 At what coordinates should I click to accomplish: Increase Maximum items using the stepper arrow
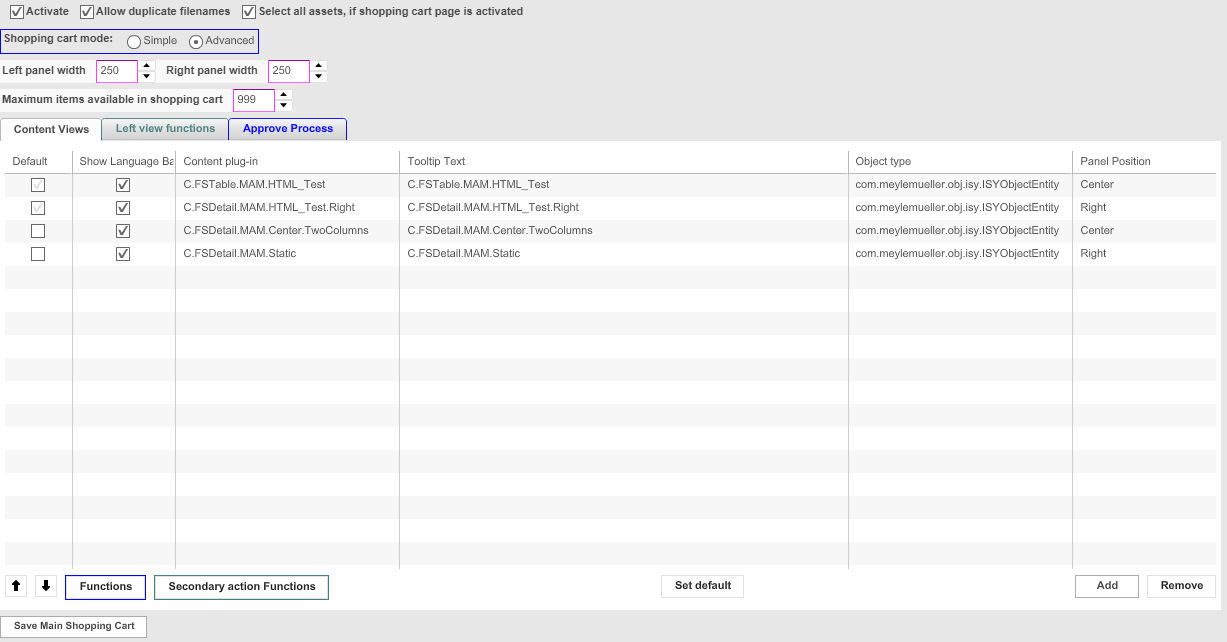pos(283,94)
